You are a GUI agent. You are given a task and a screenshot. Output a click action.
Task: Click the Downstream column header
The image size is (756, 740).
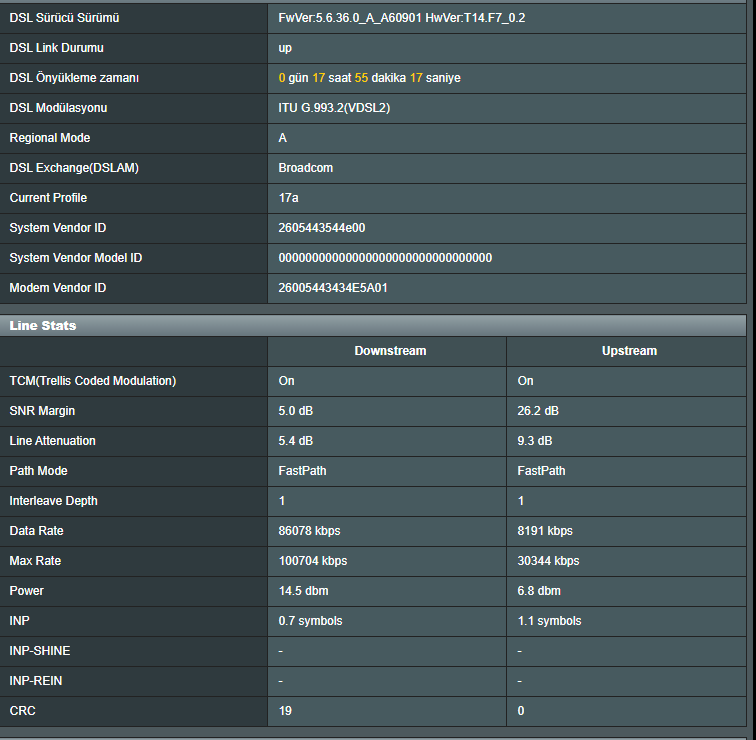[390, 351]
